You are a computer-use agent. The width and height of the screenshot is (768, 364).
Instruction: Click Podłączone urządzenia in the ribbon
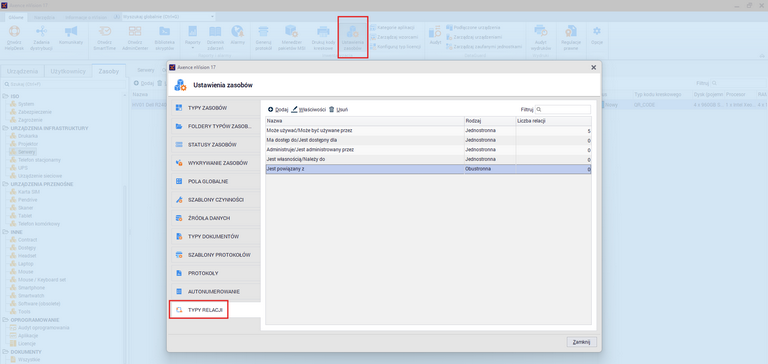point(473,27)
